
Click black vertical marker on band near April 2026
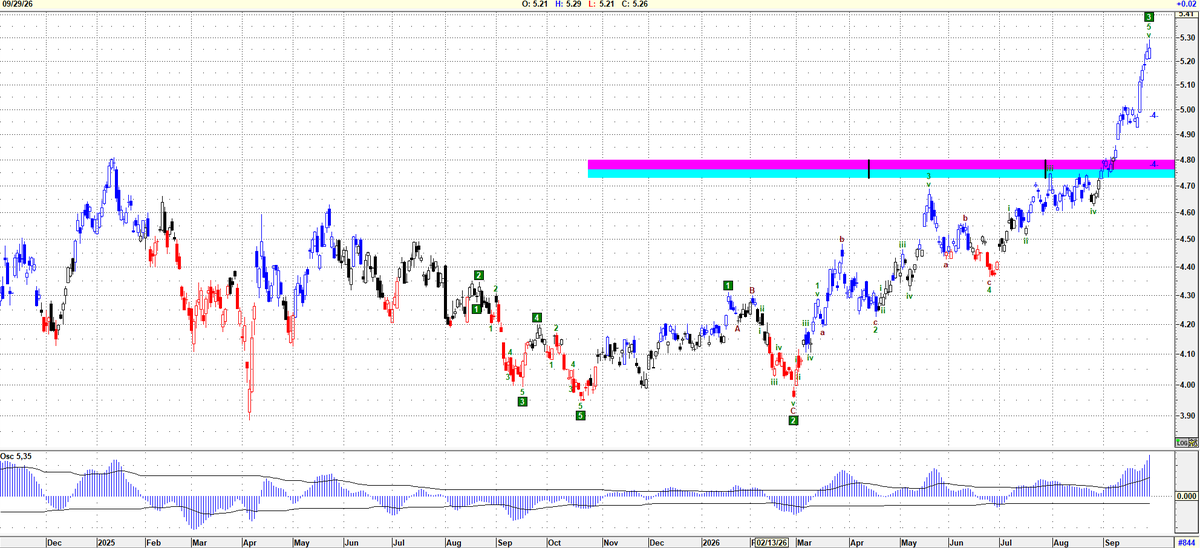click(x=869, y=169)
